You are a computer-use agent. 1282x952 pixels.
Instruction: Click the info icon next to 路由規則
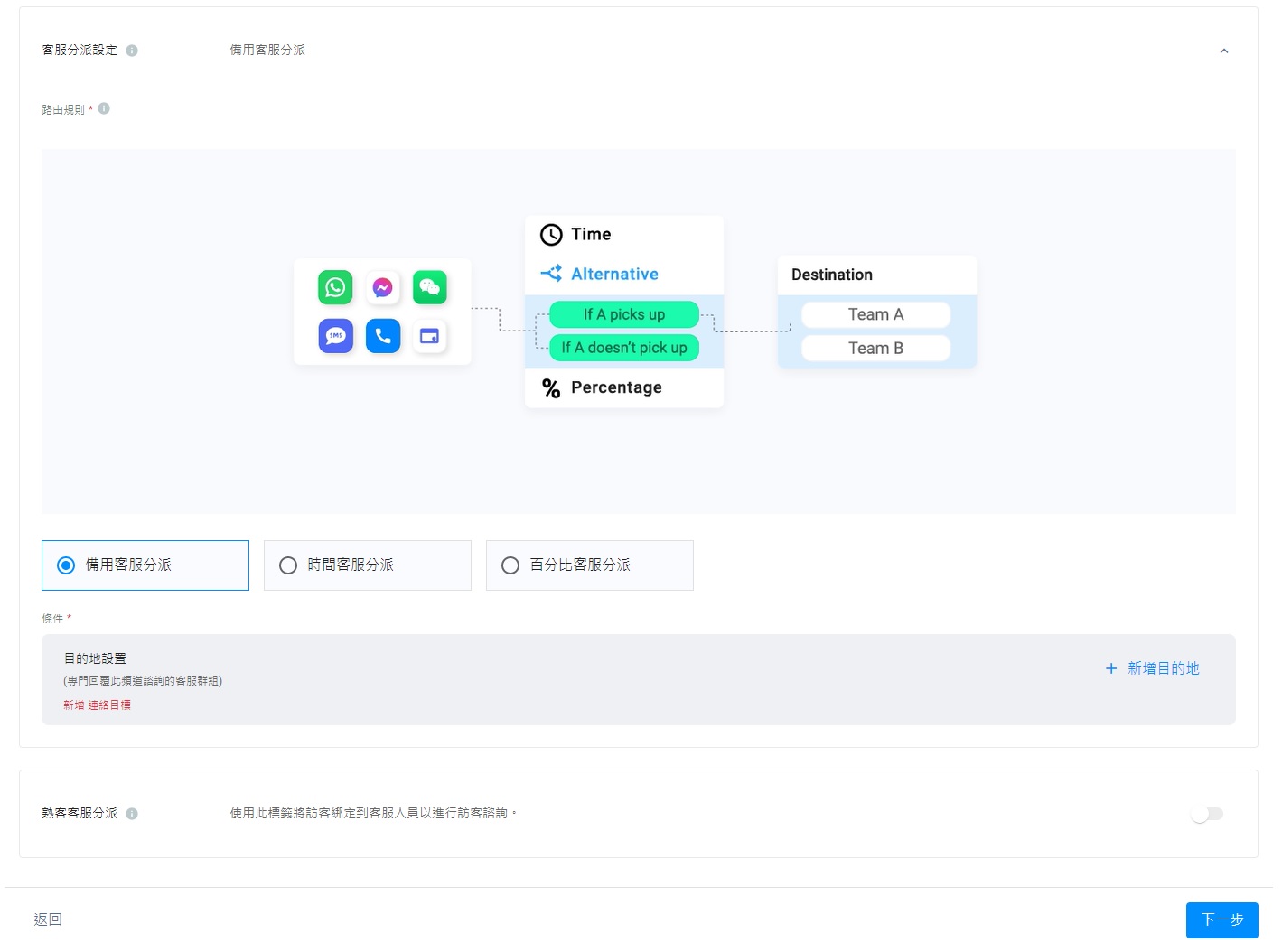[x=104, y=108]
